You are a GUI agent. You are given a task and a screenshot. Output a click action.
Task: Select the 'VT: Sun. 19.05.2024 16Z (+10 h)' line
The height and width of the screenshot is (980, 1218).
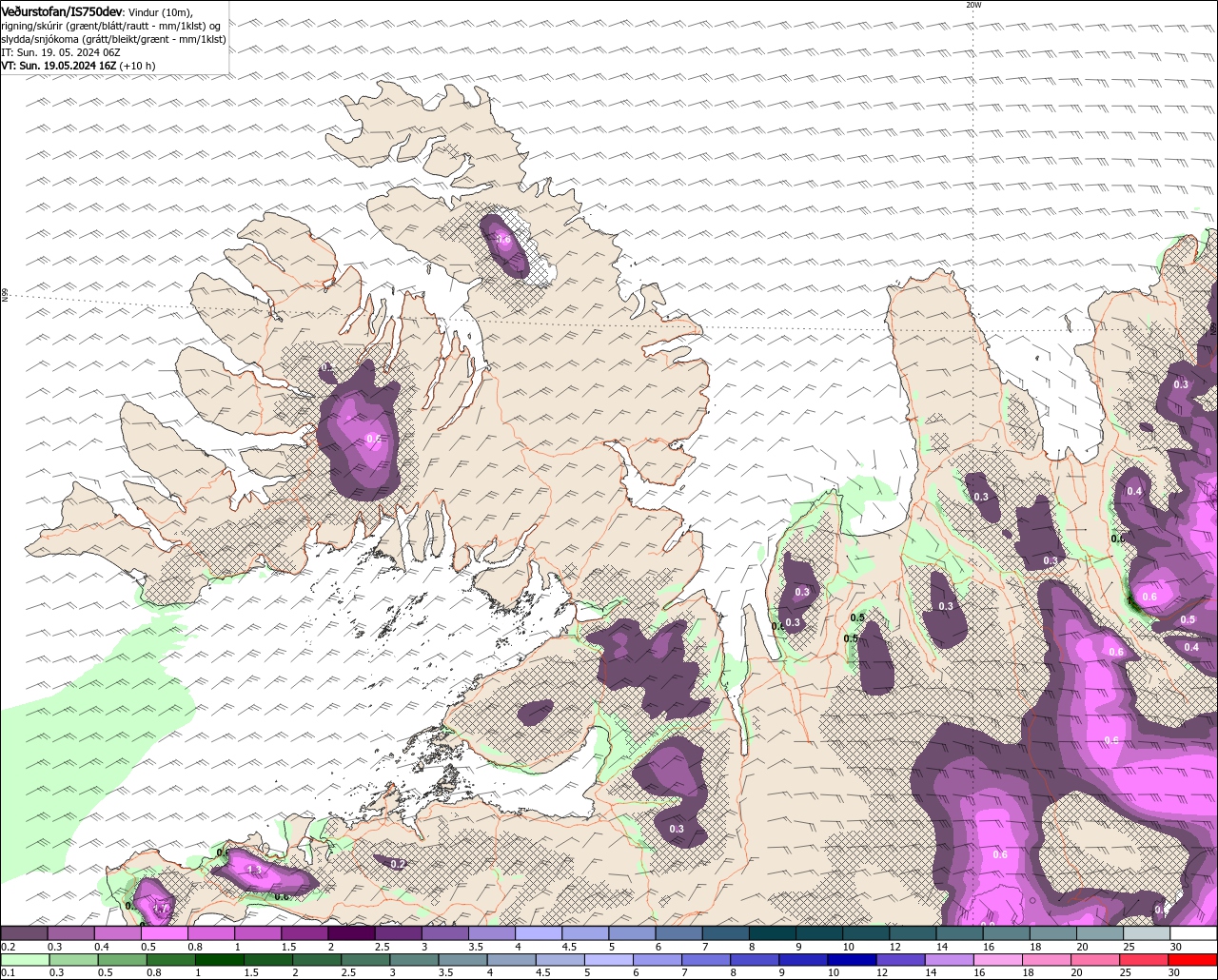click(79, 66)
